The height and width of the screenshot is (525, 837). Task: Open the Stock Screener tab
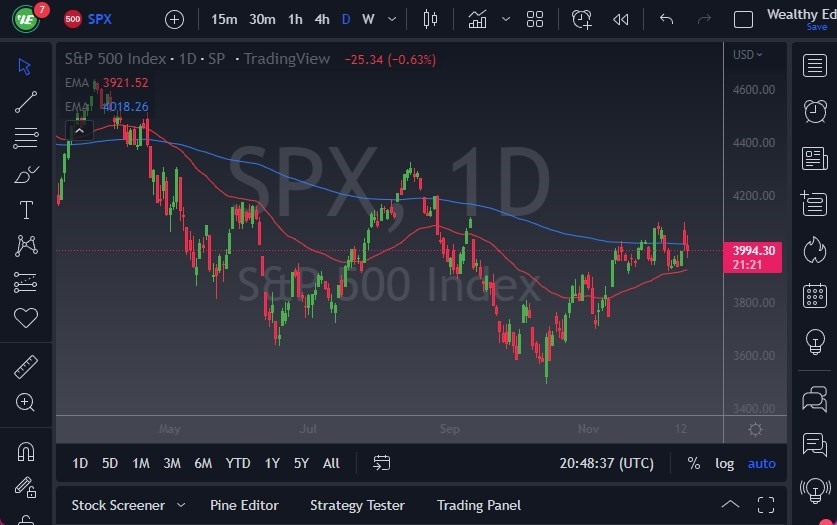(x=119, y=505)
